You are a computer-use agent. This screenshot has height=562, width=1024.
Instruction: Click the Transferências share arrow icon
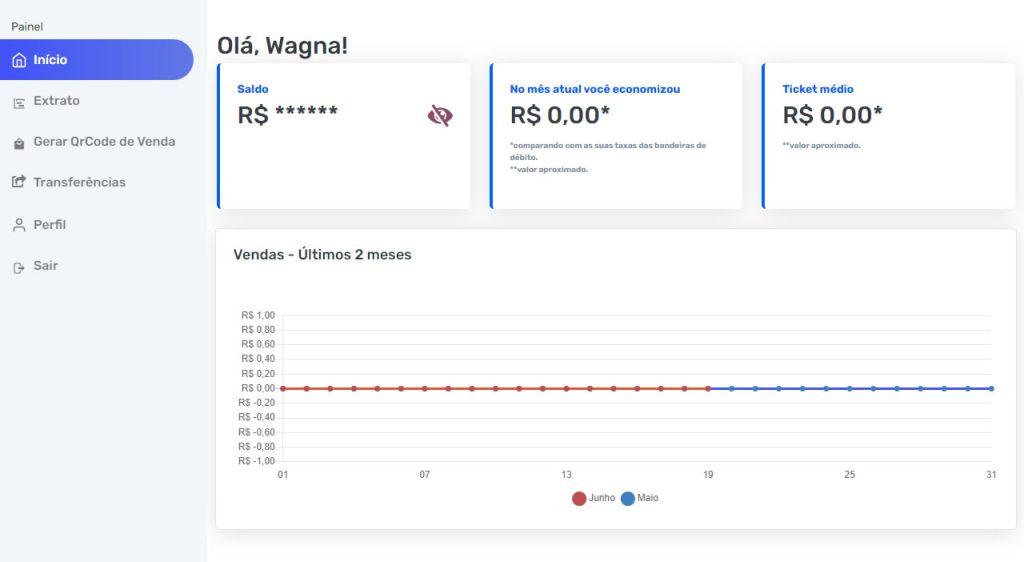click(19, 182)
